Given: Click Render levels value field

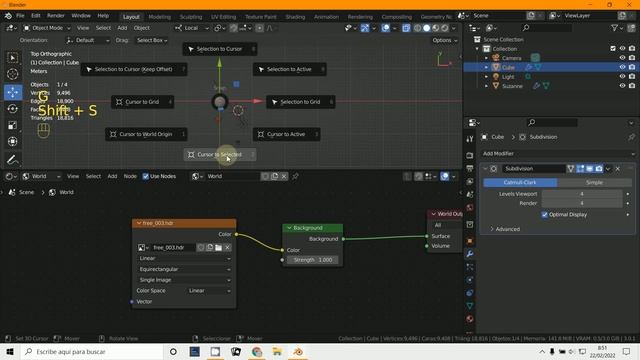Looking at the screenshot, I should (582, 203).
